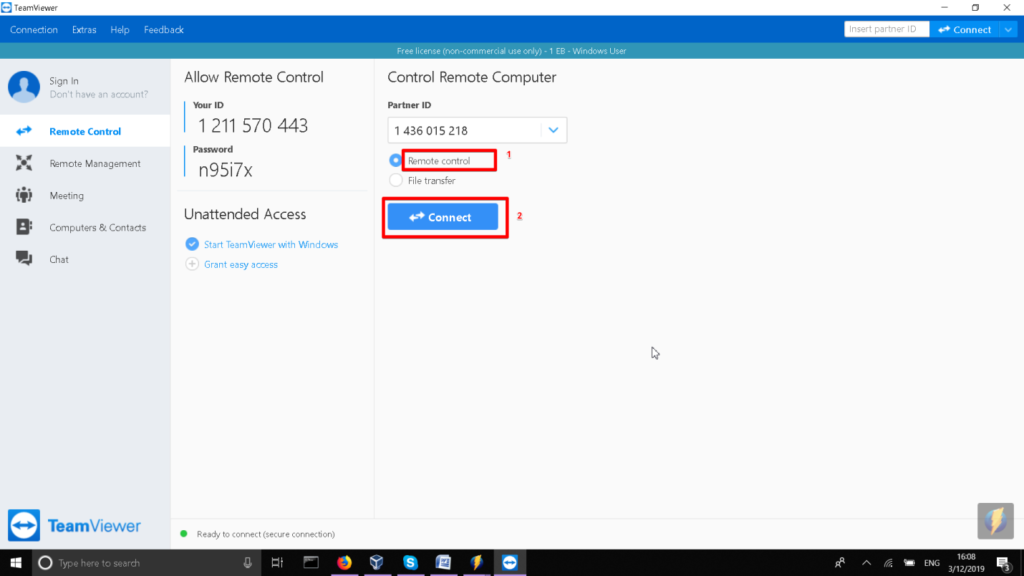The image size is (1024, 576).
Task: Click the battery tray icon
Action: 909,562
